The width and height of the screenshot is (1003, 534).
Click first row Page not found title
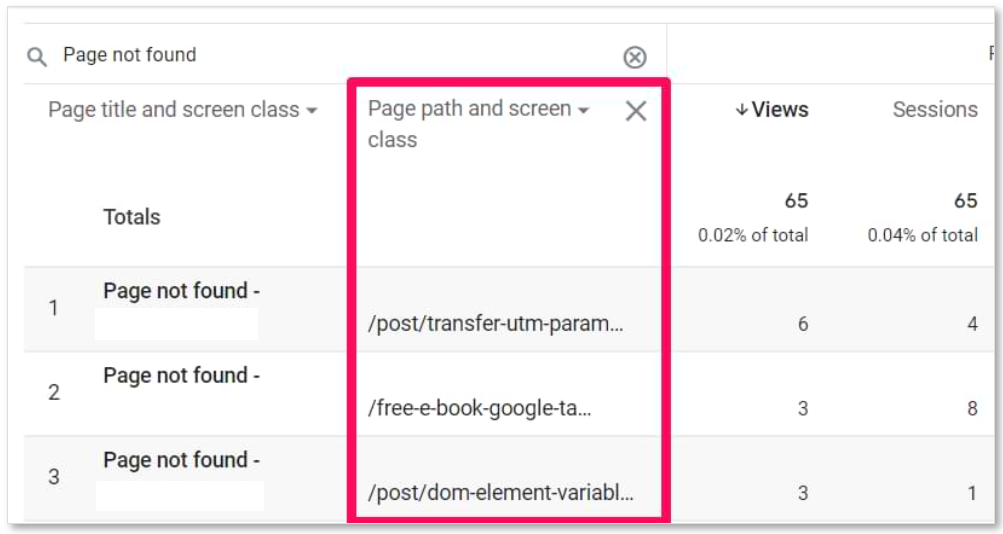[181, 291]
